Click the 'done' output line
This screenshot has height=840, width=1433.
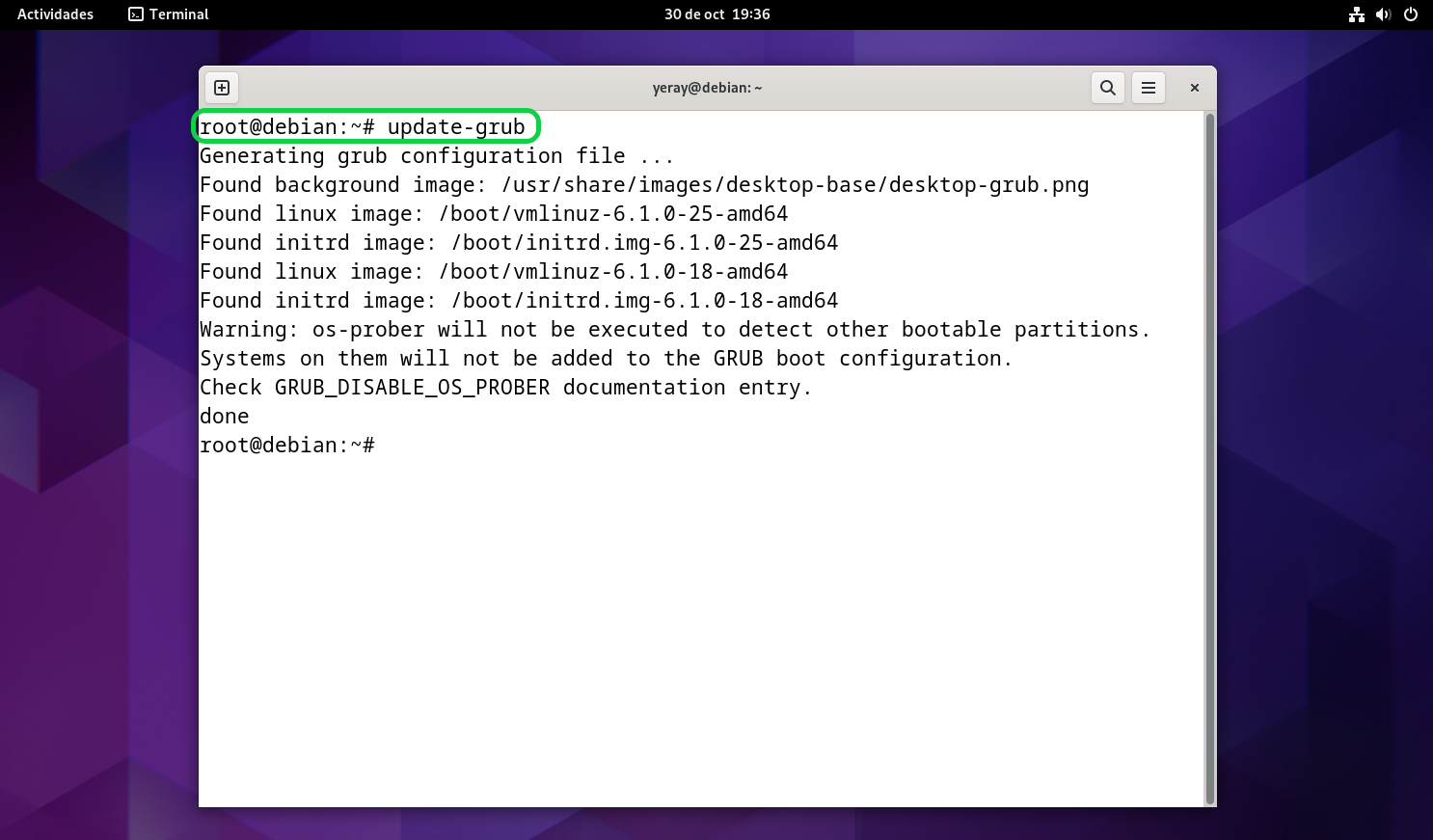[225, 417]
